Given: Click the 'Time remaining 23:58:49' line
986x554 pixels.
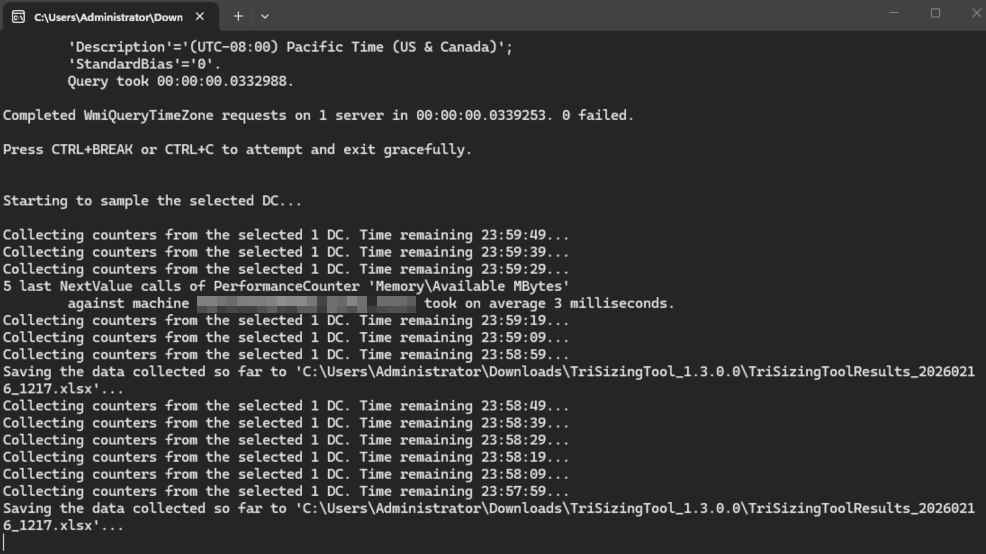Looking at the screenshot, I should click(286, 406).
